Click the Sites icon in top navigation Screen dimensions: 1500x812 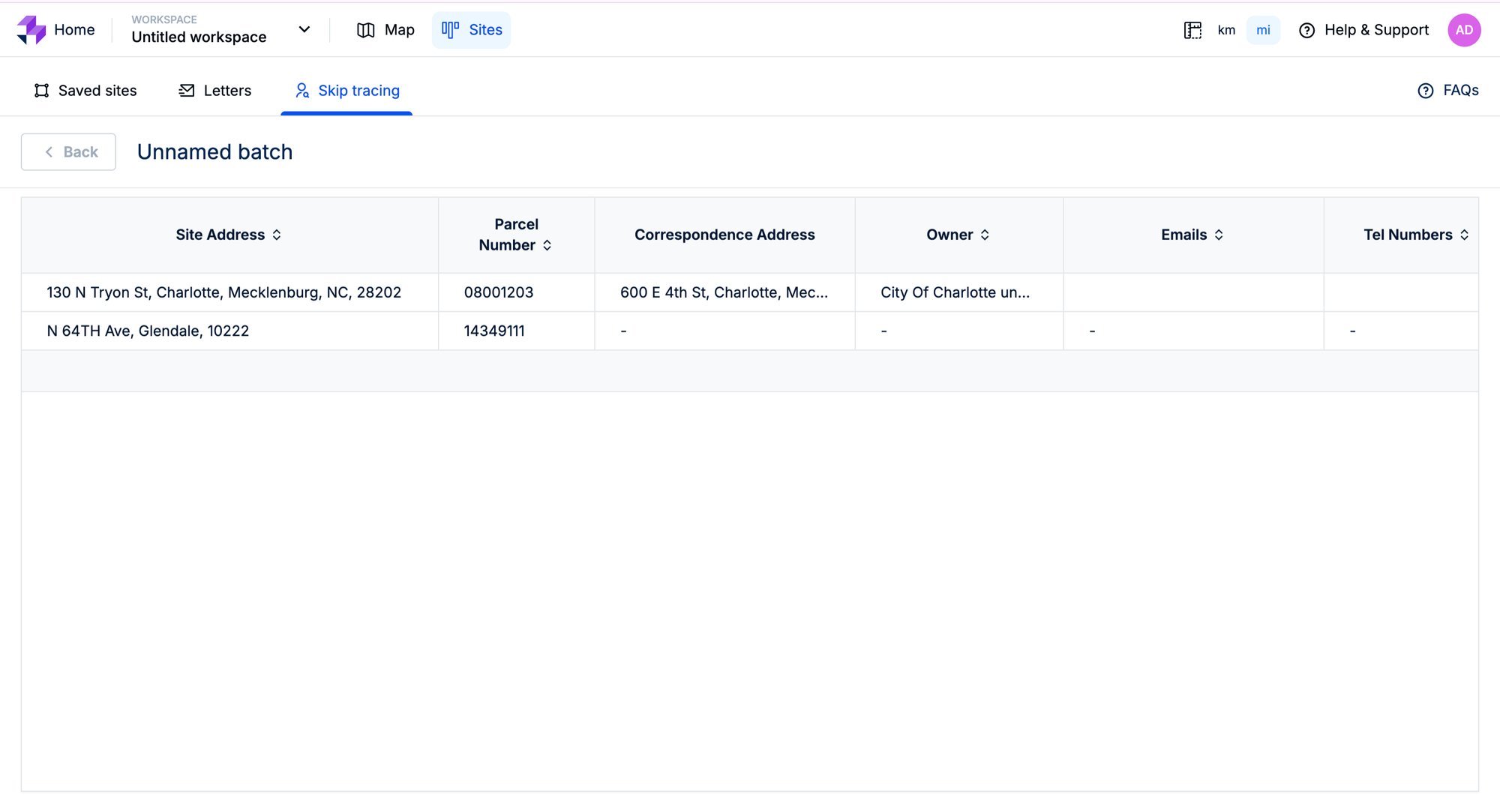450,30
